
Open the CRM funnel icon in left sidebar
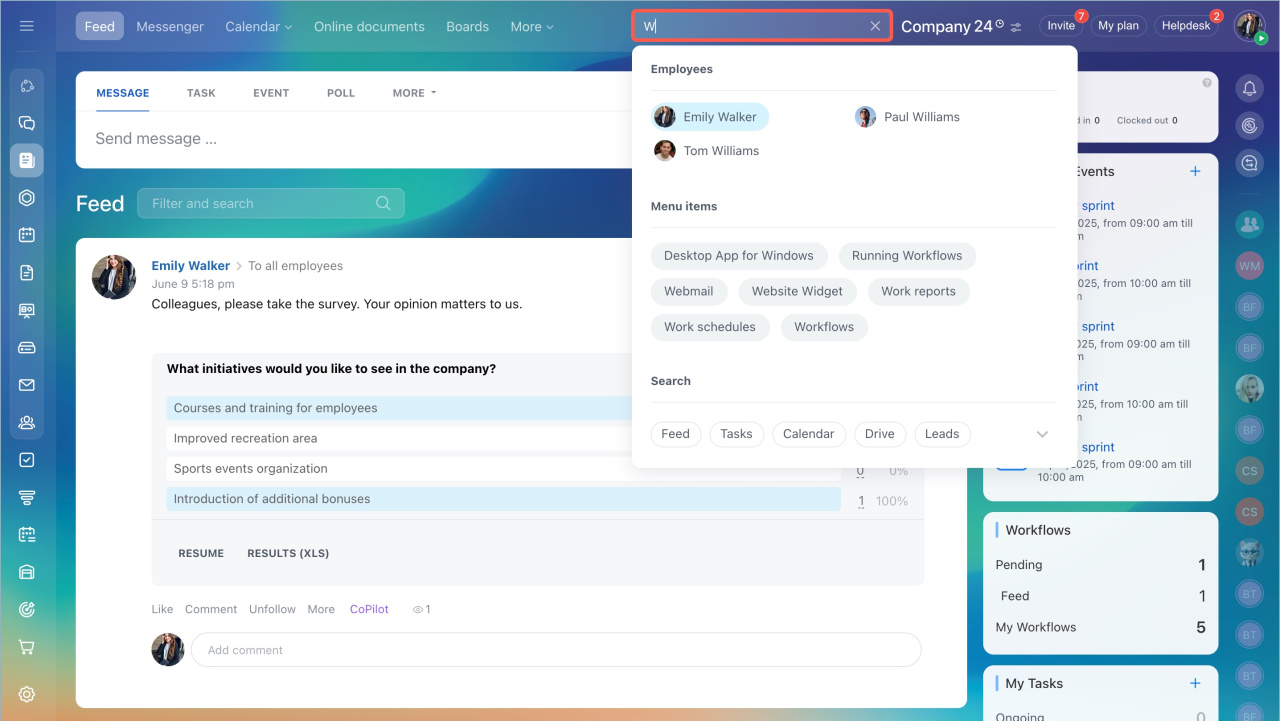pyautogui.click(x=27, y=497)
